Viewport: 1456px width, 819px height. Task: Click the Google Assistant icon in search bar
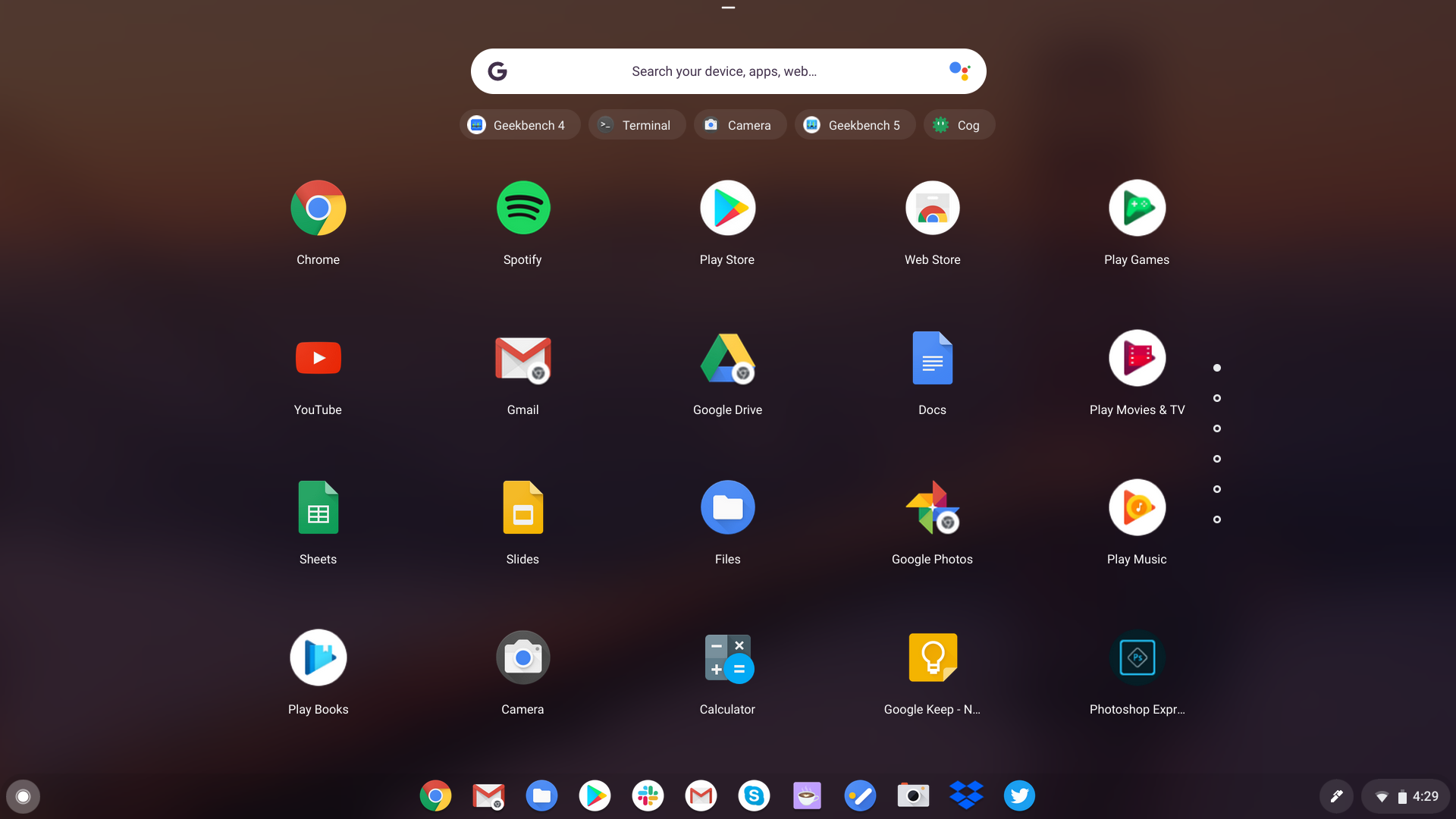(x=959, y=71)
